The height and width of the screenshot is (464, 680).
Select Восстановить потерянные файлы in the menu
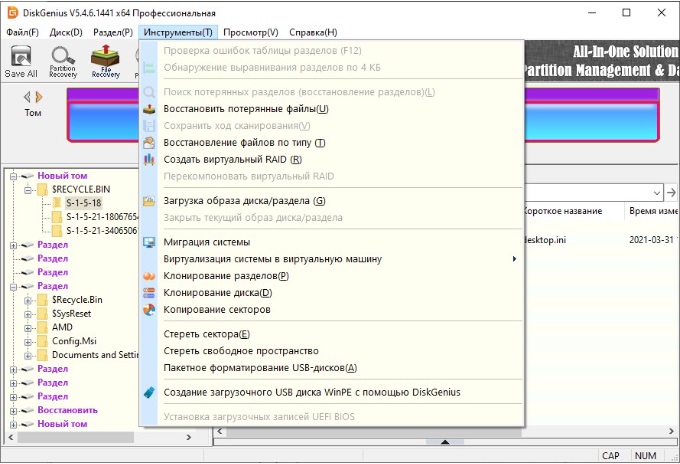pos(245,108)
